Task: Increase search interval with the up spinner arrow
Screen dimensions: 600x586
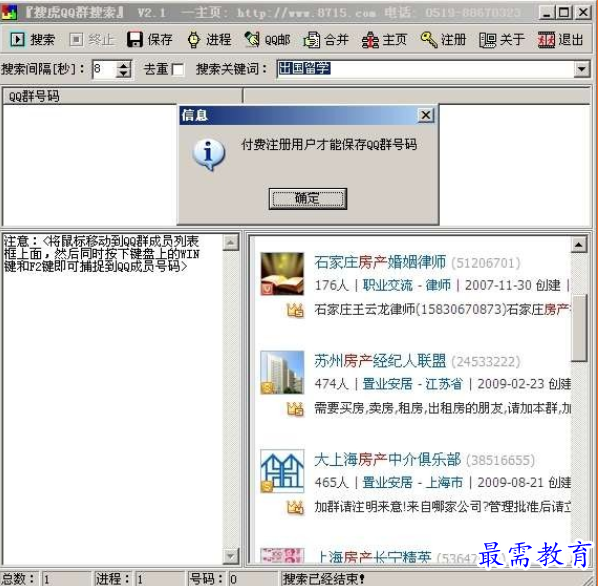Action: (x=124, y=65)
